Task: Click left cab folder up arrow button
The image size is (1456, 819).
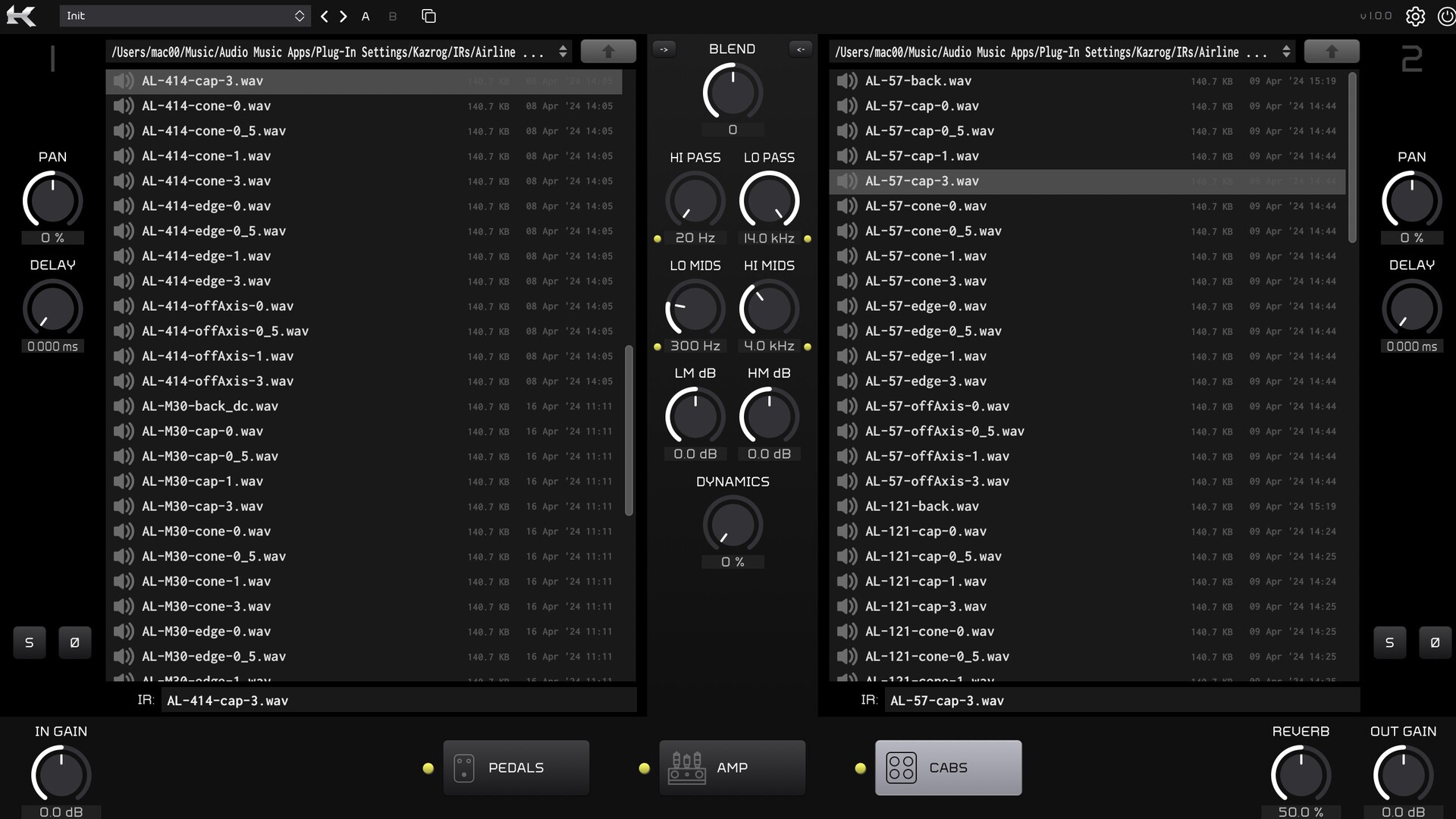Action: (607, 52)
